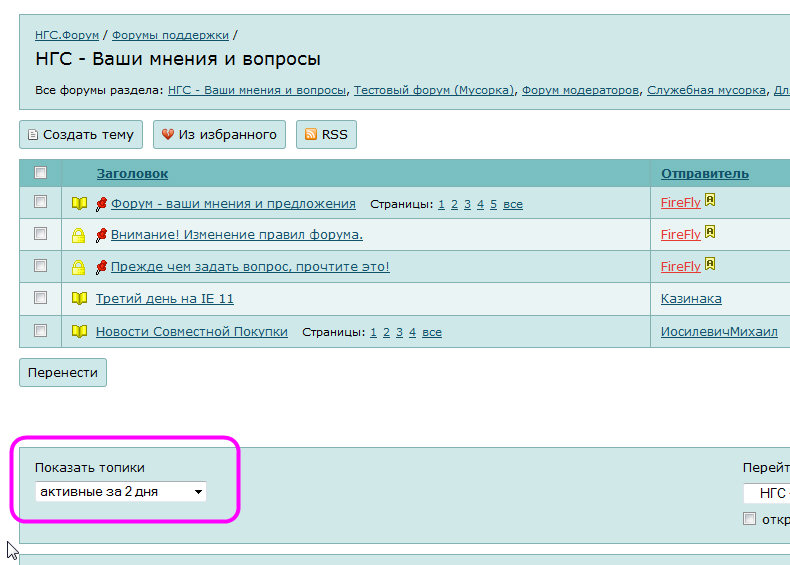Check the box for 'Форум - ваши мнения и предложения'

[40, 202]
